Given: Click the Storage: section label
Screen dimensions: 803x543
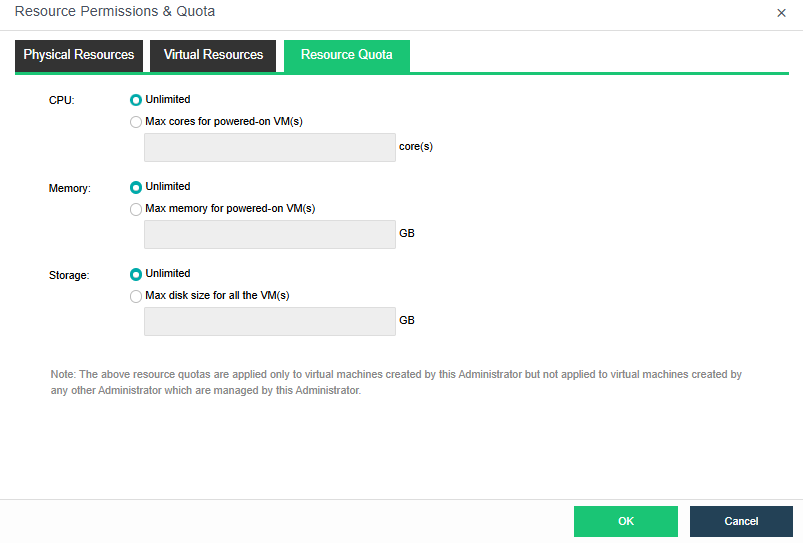Looking at the screenshot, I should (x=69, y=275).
